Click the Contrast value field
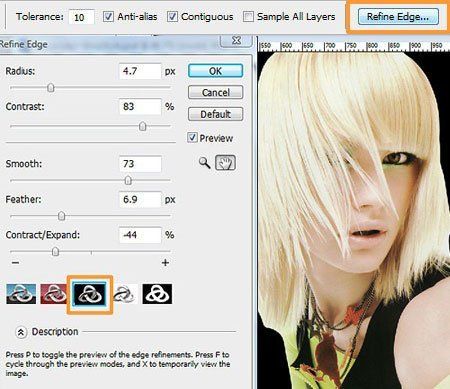450x389 pixels. (140, 107)
